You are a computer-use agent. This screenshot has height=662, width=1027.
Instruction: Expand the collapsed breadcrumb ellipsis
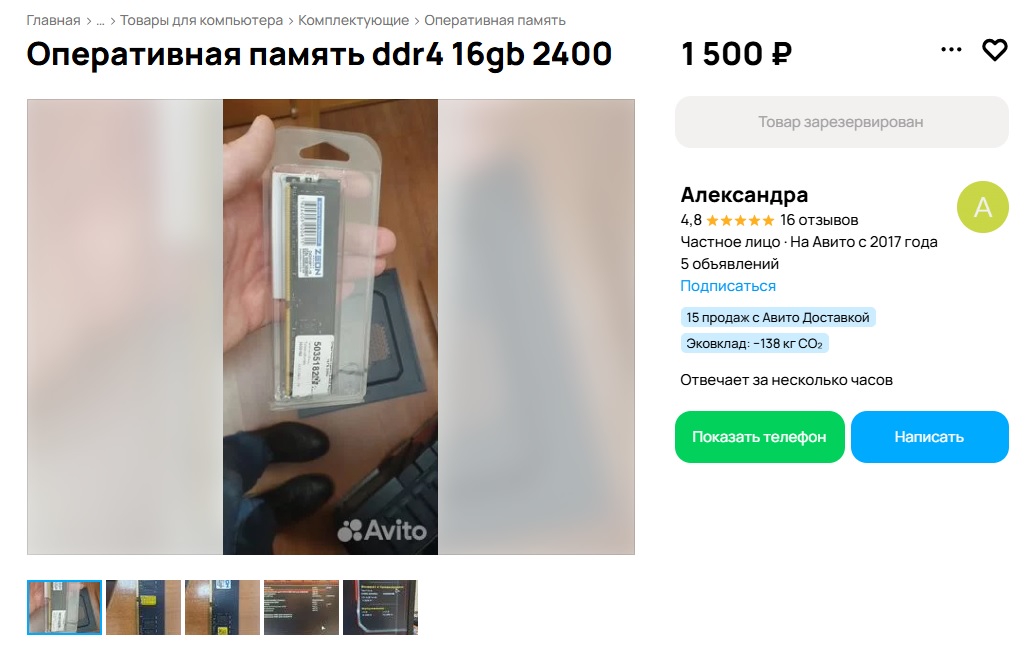point(100,21)
